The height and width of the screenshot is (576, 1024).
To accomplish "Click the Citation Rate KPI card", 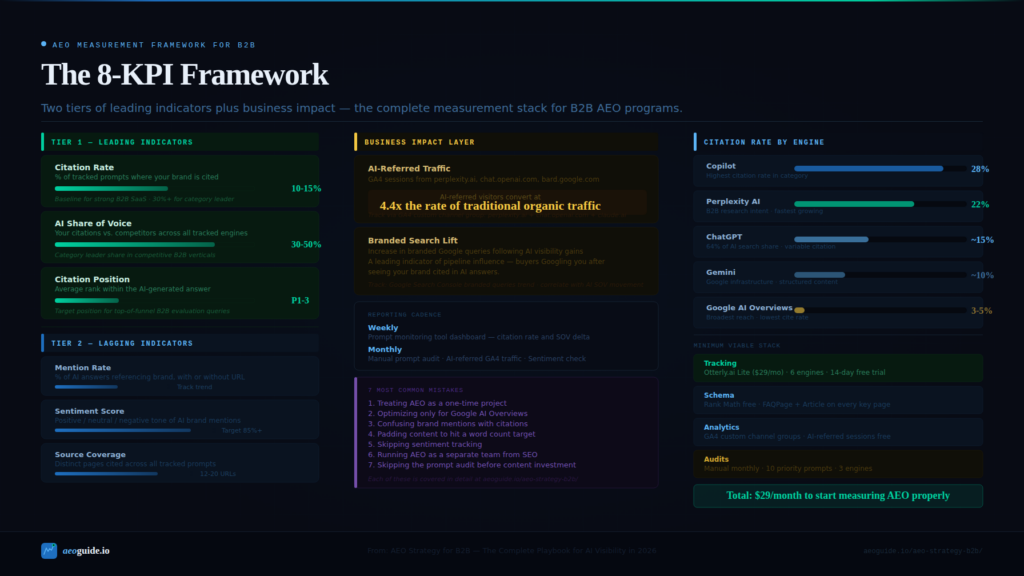I will click(180, 181).
